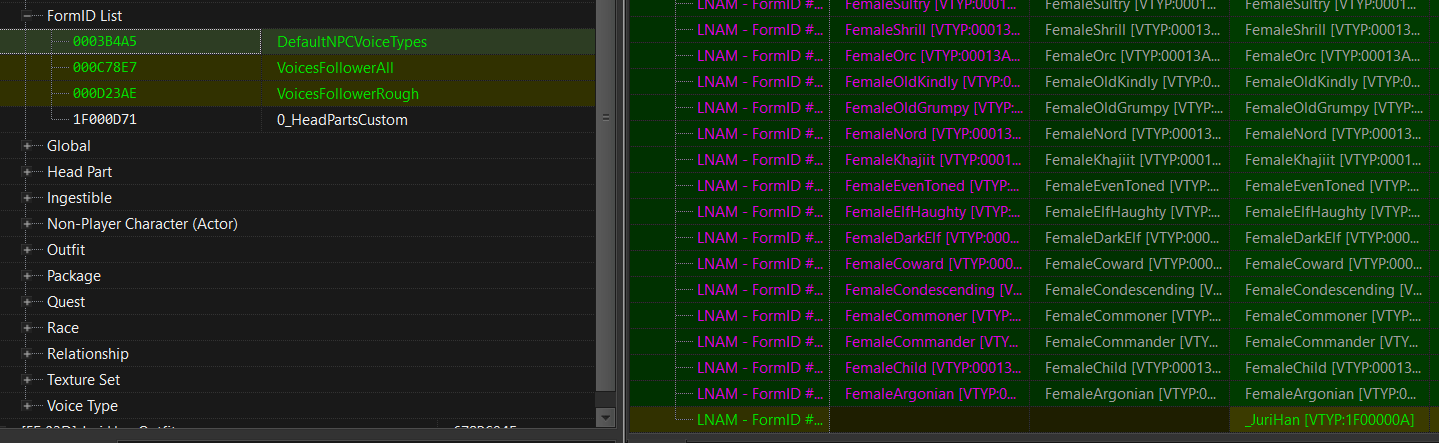Select the Relationship group label
Image resolution: width=1439 pixels, height=443 pixels.
click(x=88, y=354)
